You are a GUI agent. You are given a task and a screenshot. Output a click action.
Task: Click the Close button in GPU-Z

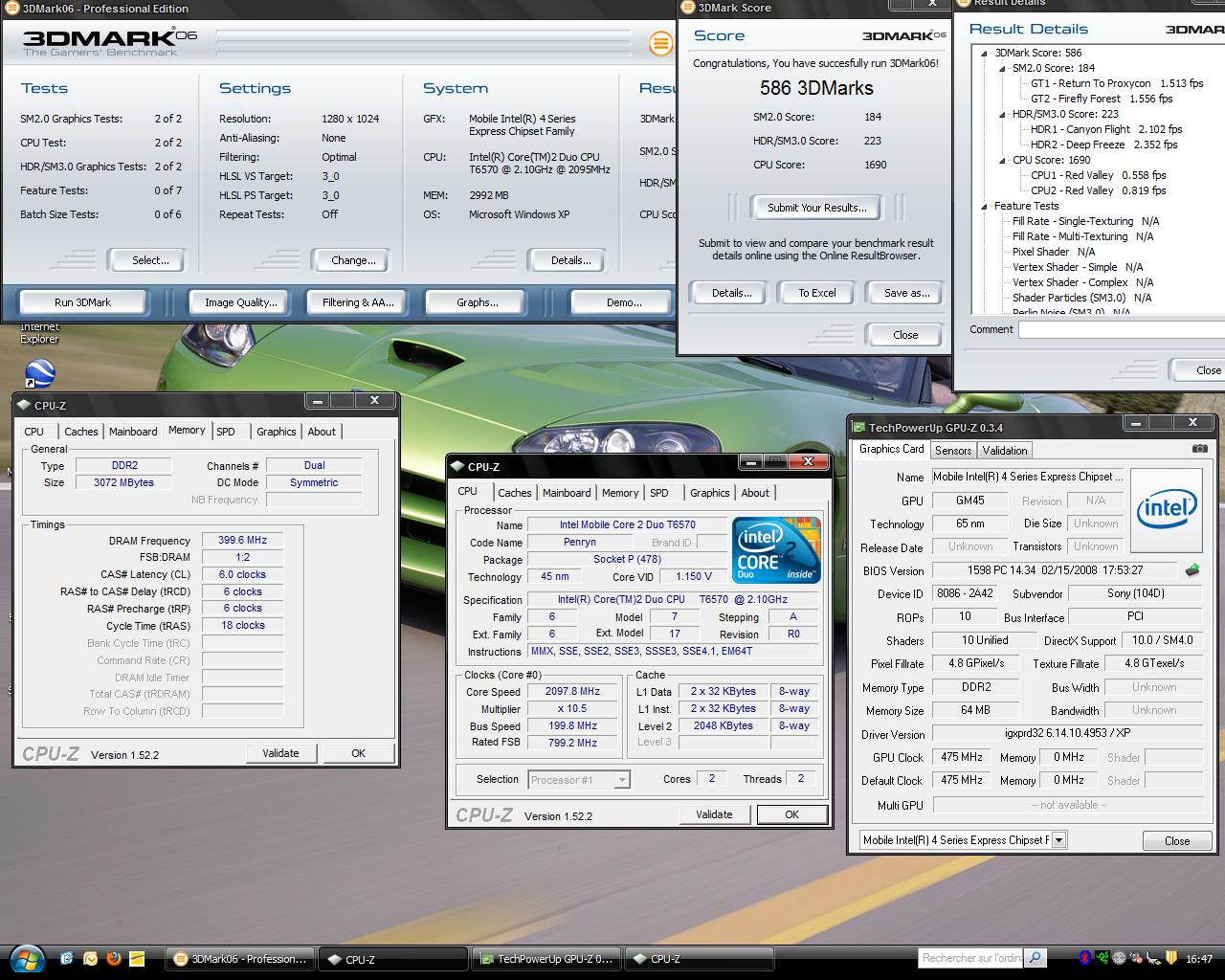pyautogui.click(x=1177, y=841)
